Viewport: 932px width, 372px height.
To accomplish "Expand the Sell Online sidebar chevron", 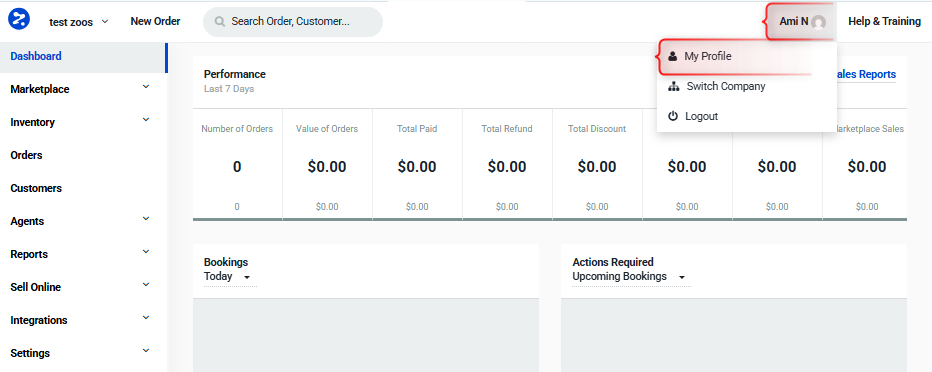I will 146,285.
